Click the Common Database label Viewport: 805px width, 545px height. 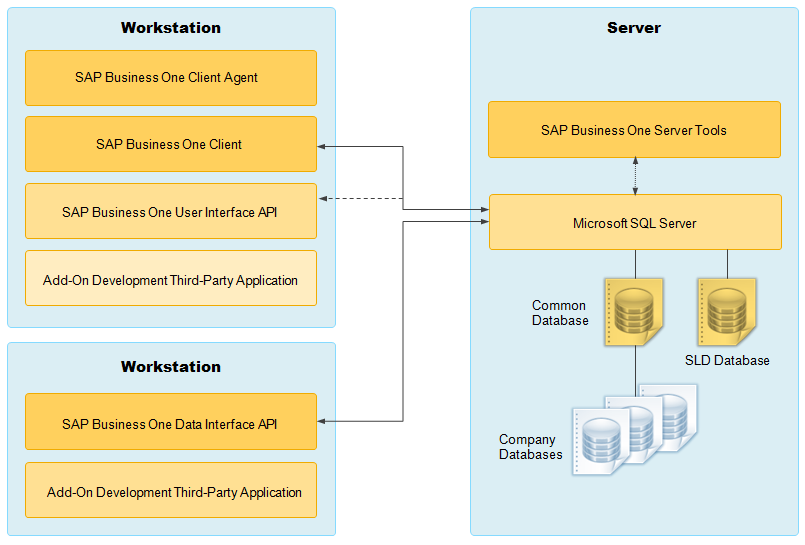(x=560, y=313)
